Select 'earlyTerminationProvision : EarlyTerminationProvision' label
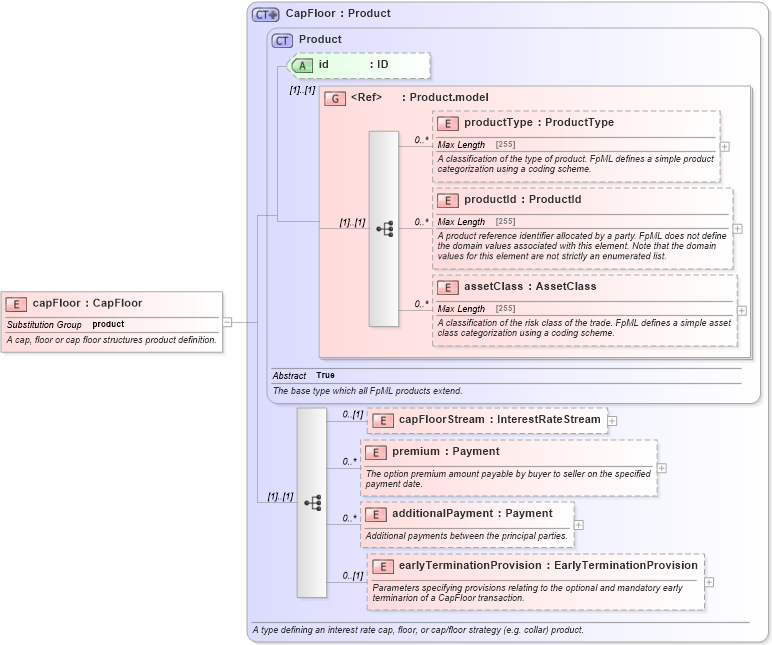772x645 pixels. pyautogui.click(x=548, y=565)
